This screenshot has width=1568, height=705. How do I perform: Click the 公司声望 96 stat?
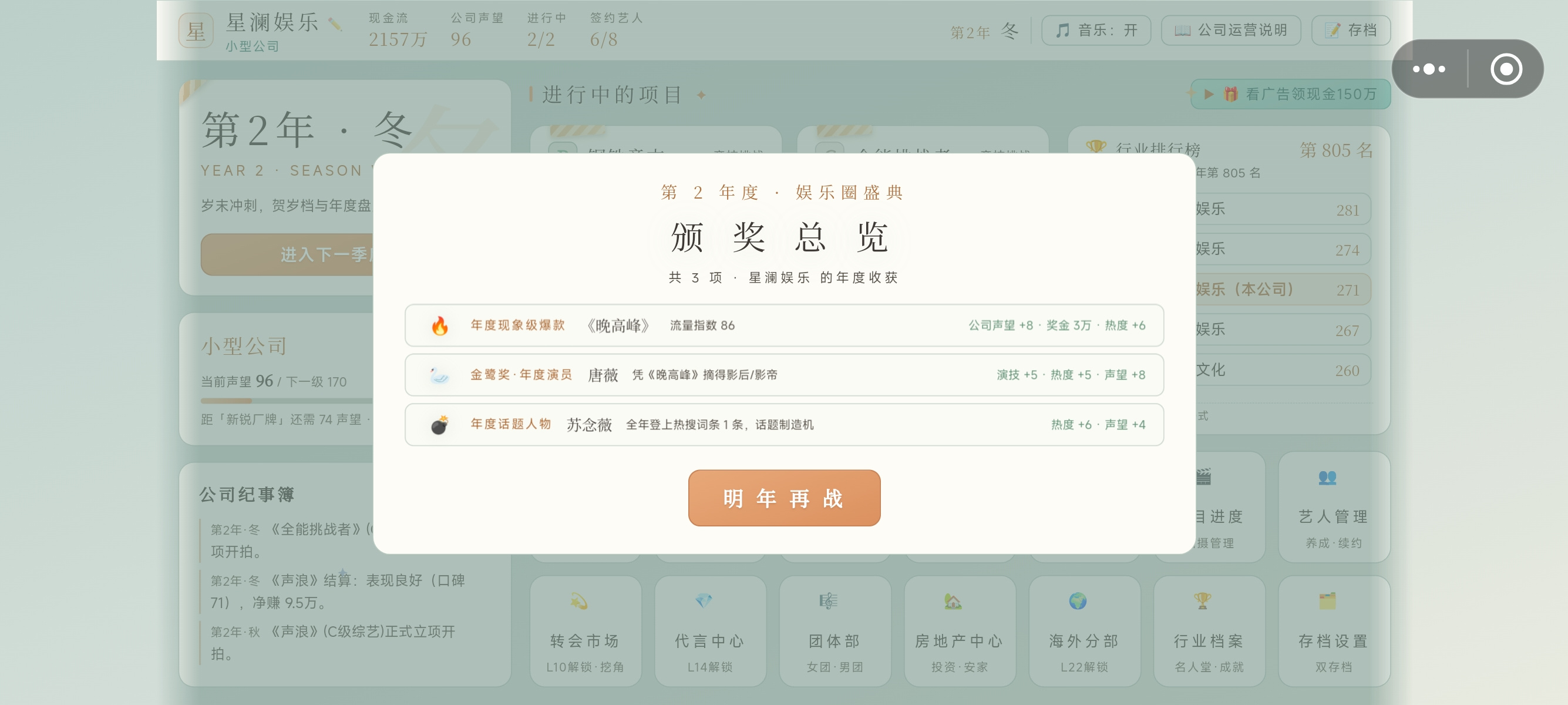[477, 31]
